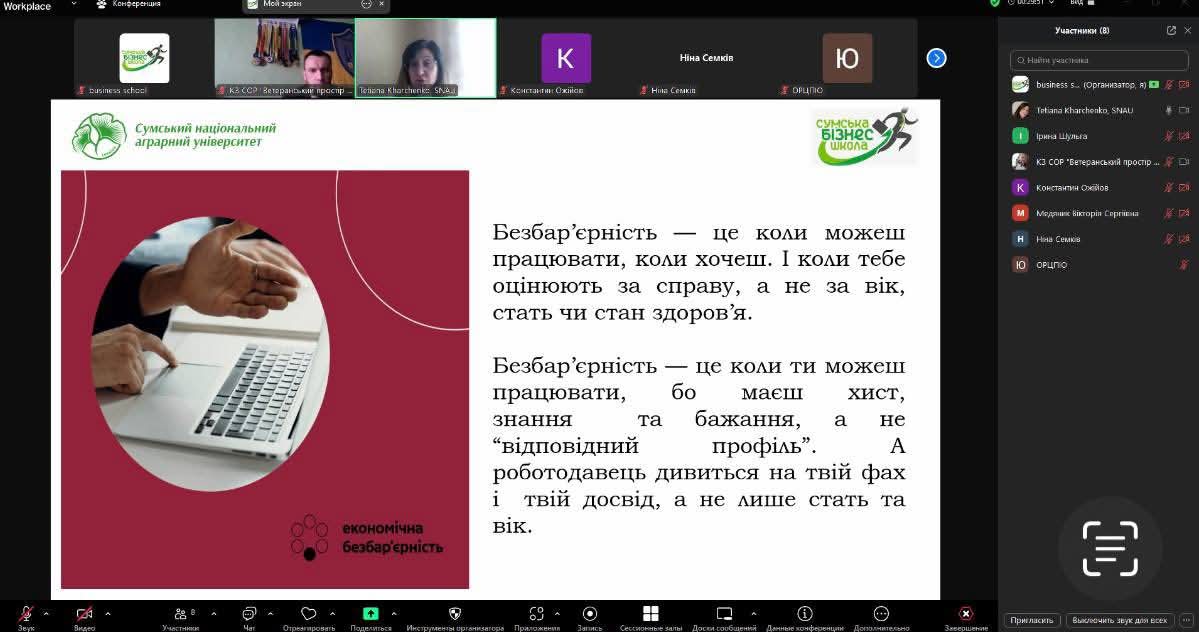This screenshot has height=632, width=1199.
Task: Select the ОРЦПІО video tile
Action: coord(847,58)
